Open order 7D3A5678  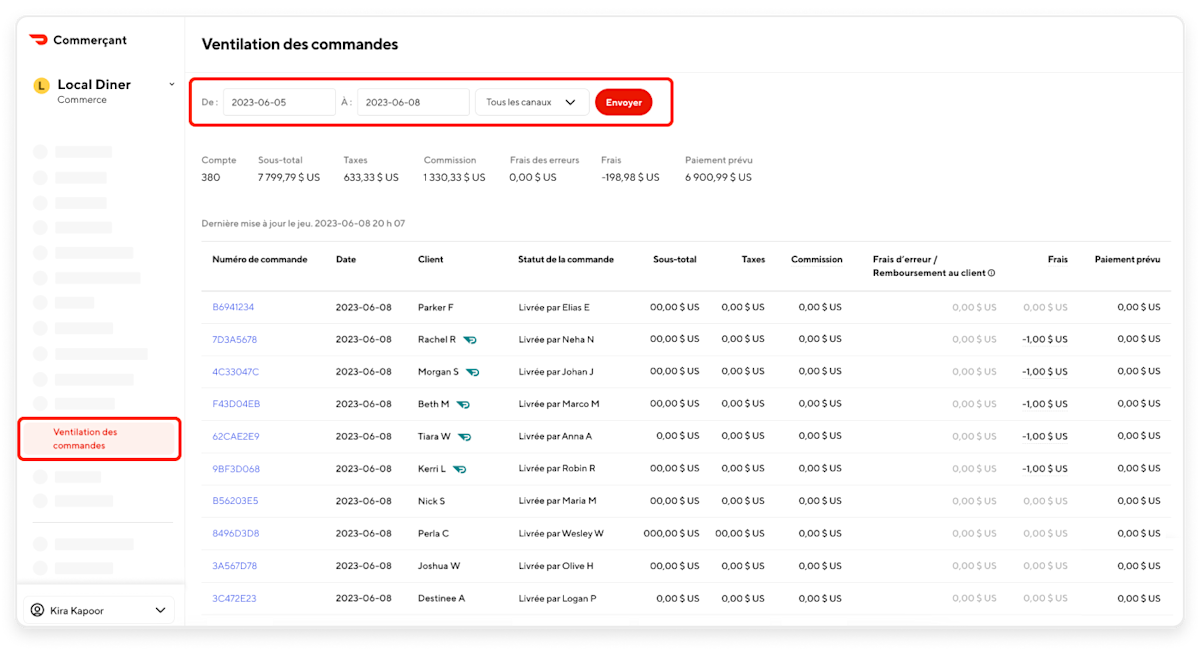(x=234, y=340)
